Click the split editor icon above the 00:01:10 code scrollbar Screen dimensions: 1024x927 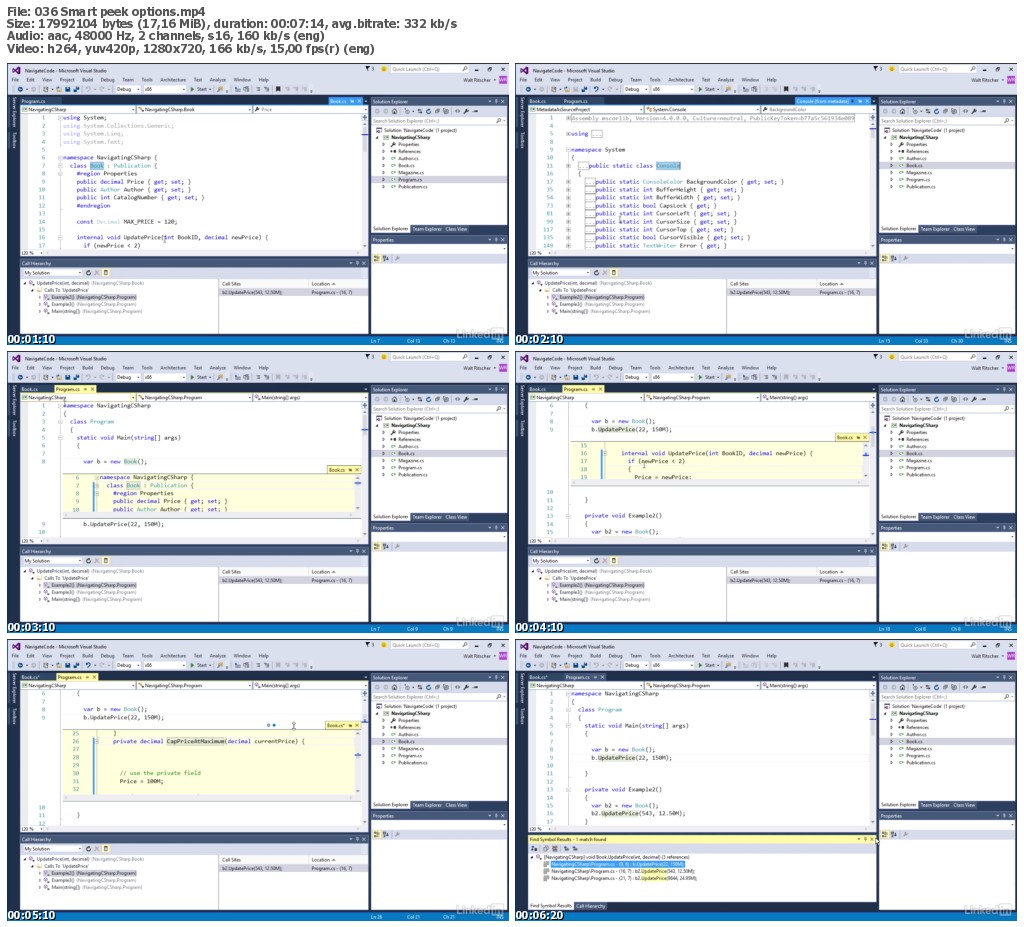[364, 118]
